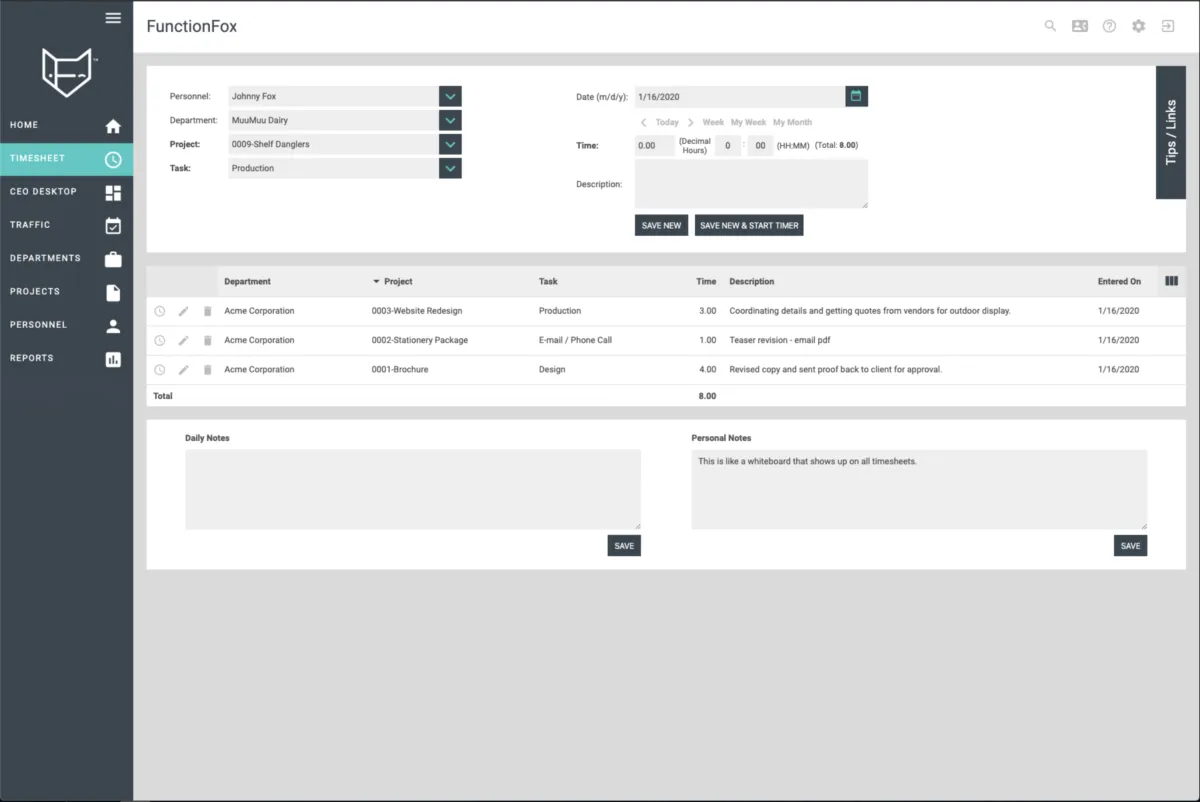The image size is (1200, 802).
Task: Click the FunctionFox fox logo
Action: [67, 72]
